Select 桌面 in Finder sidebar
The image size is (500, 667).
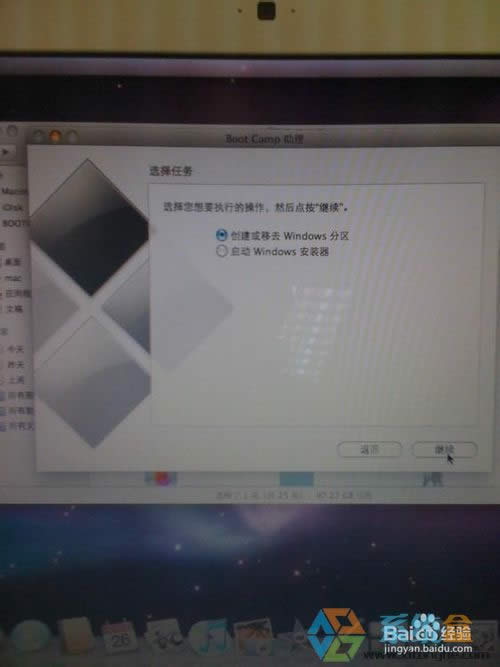point(13,262)
